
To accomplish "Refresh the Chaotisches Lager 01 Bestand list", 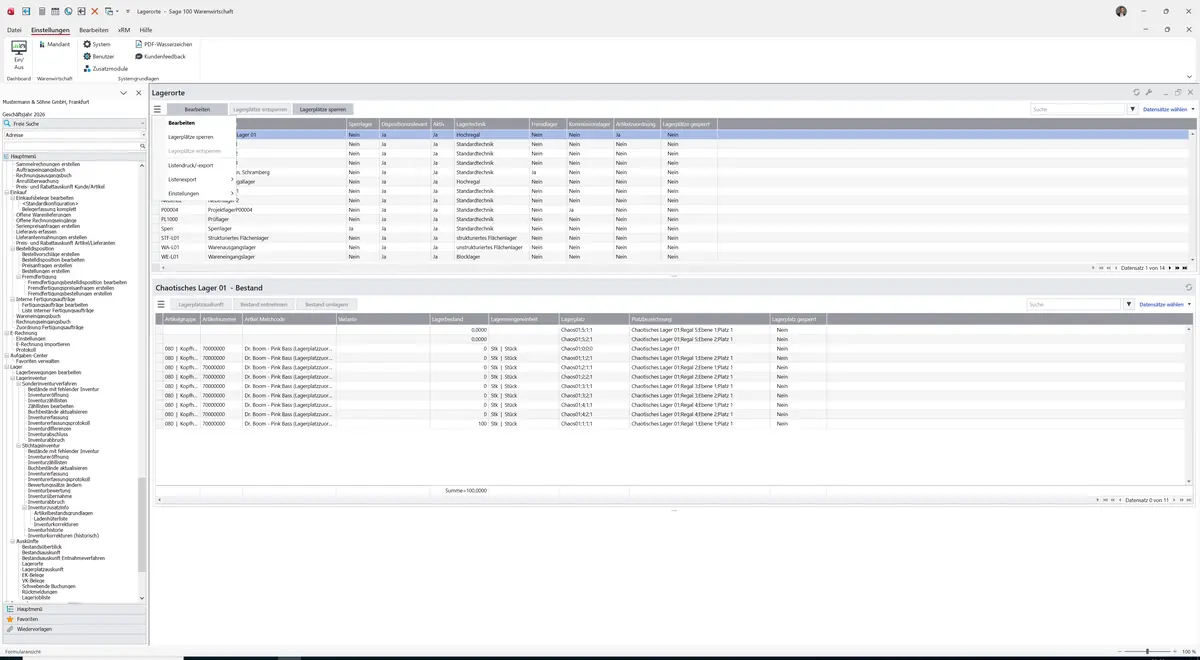I will pyautogui.click(x=1189, y=288).
